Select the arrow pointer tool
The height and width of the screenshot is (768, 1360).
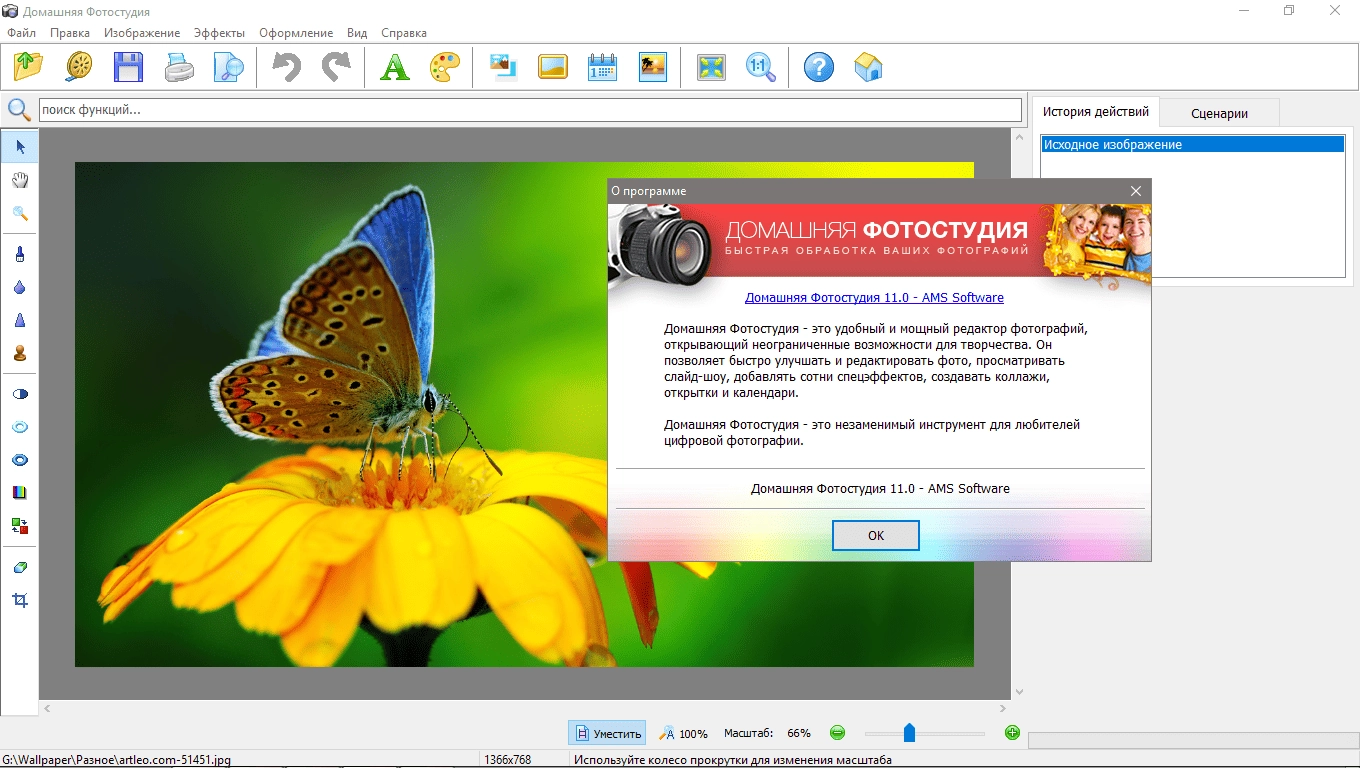[20, 146]
